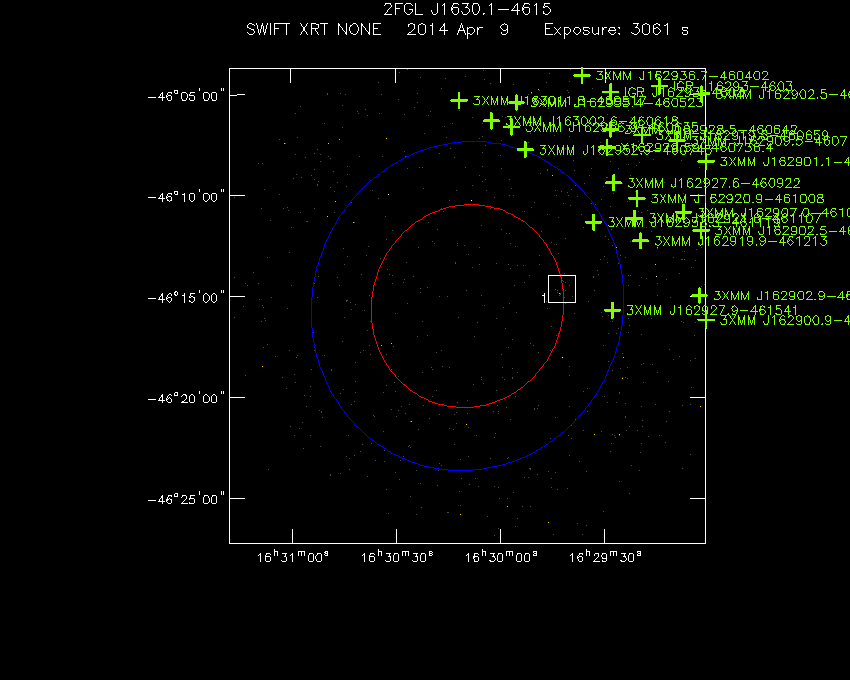Click the right ascension label 16h31m00s
The width and height of the screenshot is (850, 680).
pos(293,556)
